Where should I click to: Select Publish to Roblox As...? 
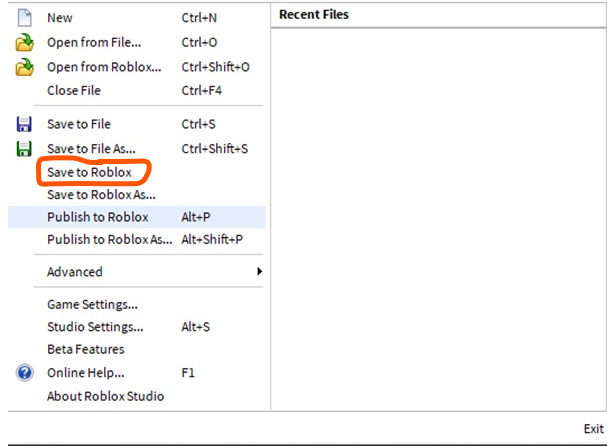110,240
